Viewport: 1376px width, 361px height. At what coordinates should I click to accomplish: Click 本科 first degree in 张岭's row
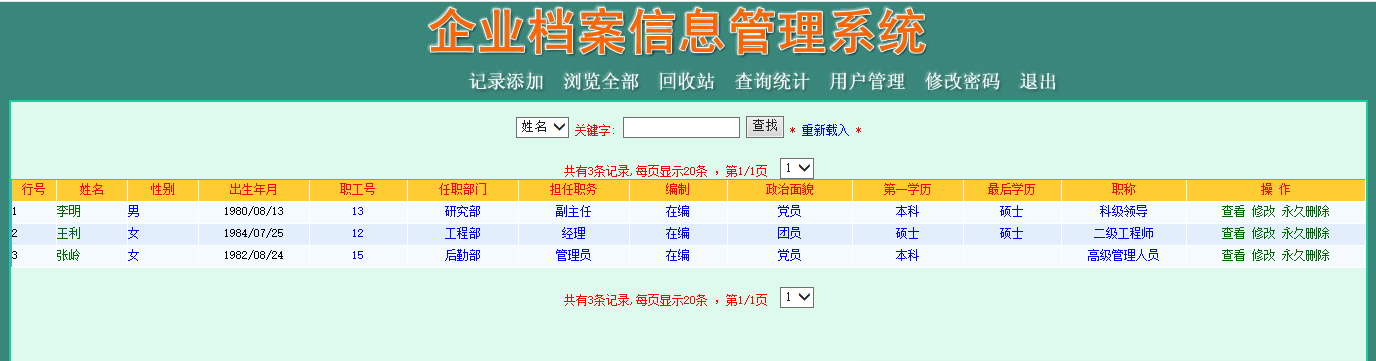tap(907, 255)
